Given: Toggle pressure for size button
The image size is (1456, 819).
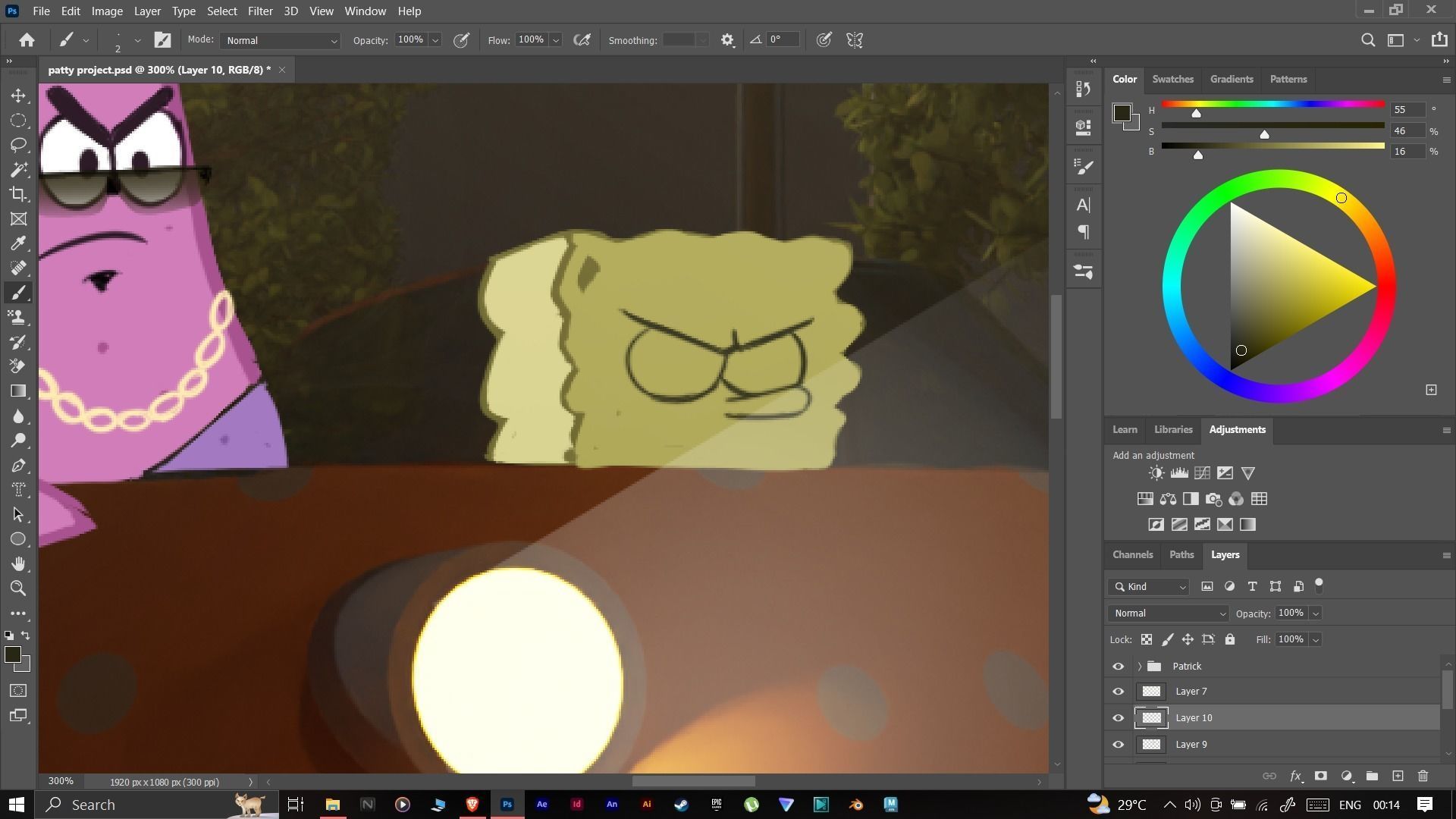Looking at the screenshot, I should click(824, 40).
